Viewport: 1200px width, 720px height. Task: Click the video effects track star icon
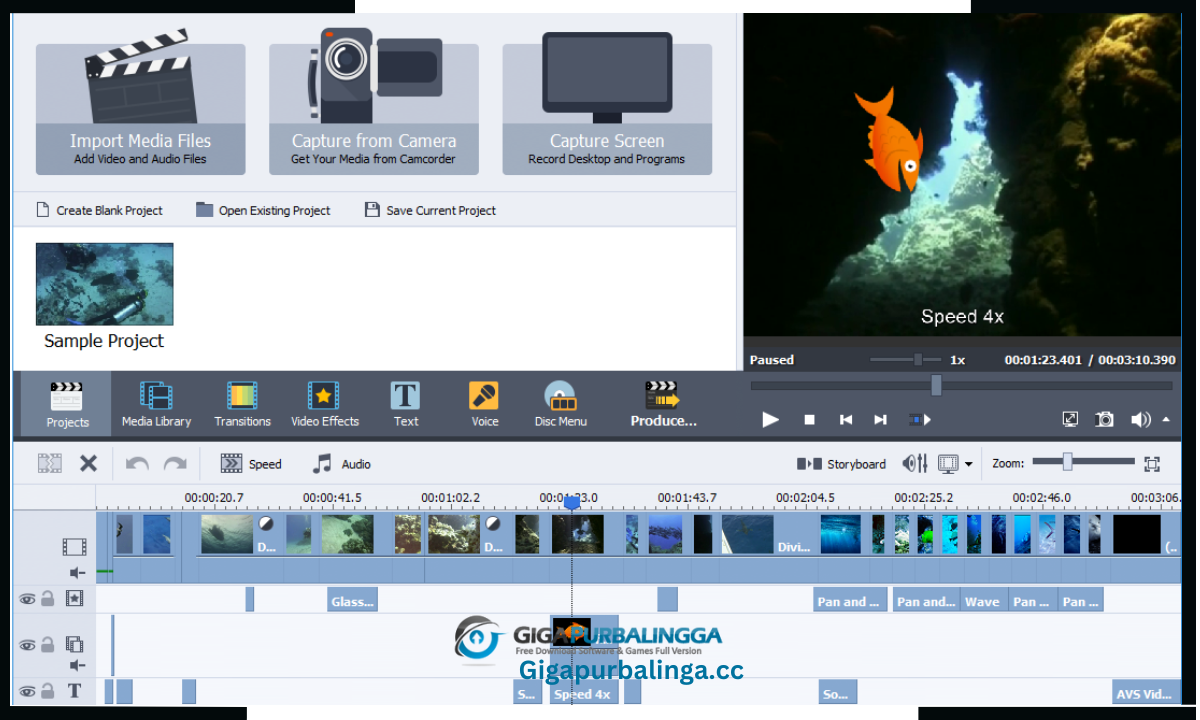74,598
